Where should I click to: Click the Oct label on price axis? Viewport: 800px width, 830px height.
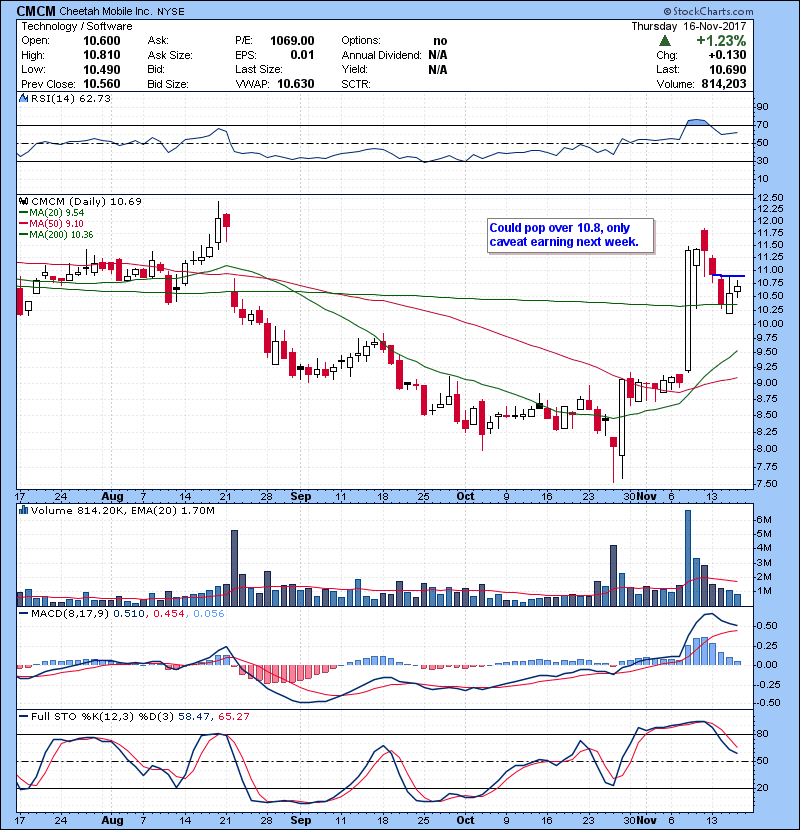tap(465, 497)
